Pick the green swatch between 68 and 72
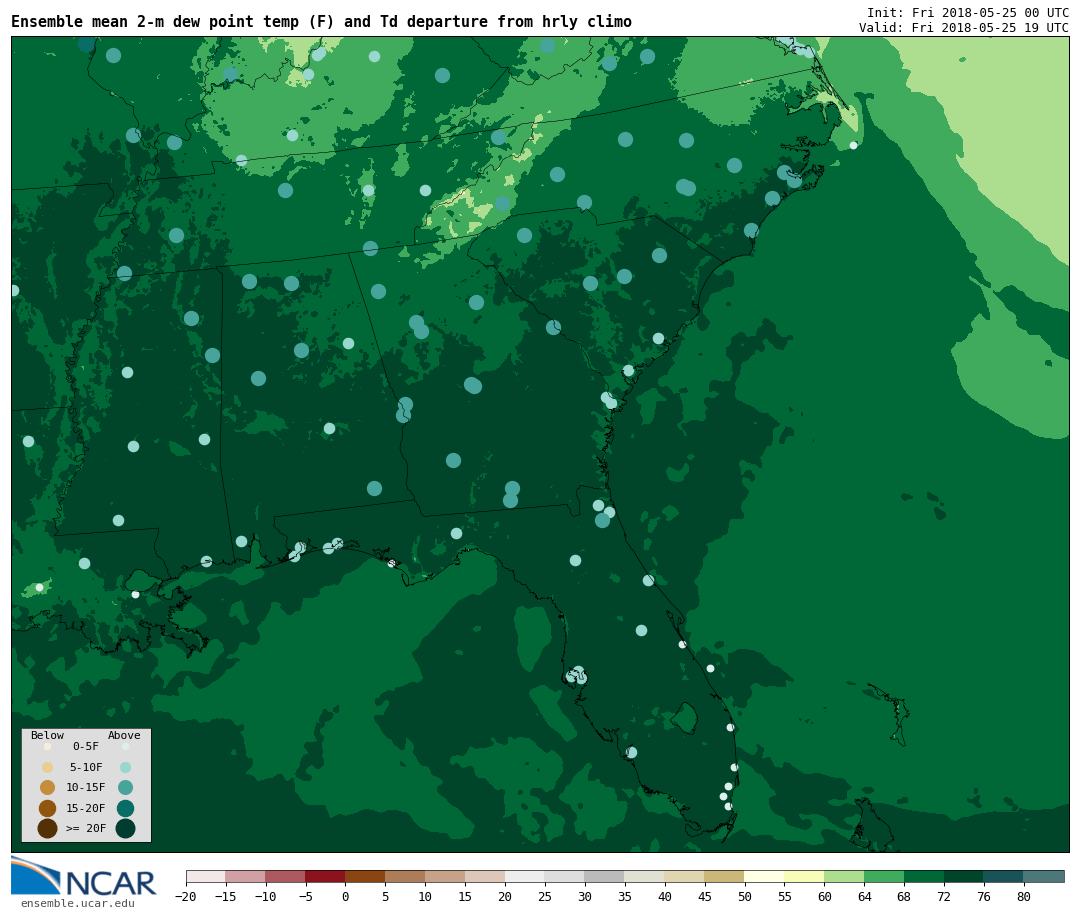Image resolution: width=1080 pixels, height=915 pixels. [x=924, y=876]
